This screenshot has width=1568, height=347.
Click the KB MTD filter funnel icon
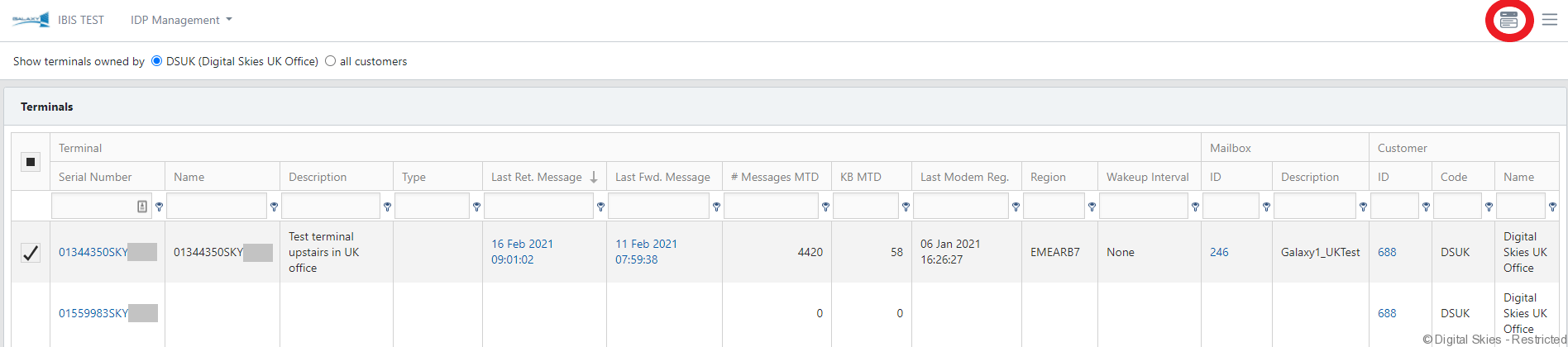tap(906, 207)
